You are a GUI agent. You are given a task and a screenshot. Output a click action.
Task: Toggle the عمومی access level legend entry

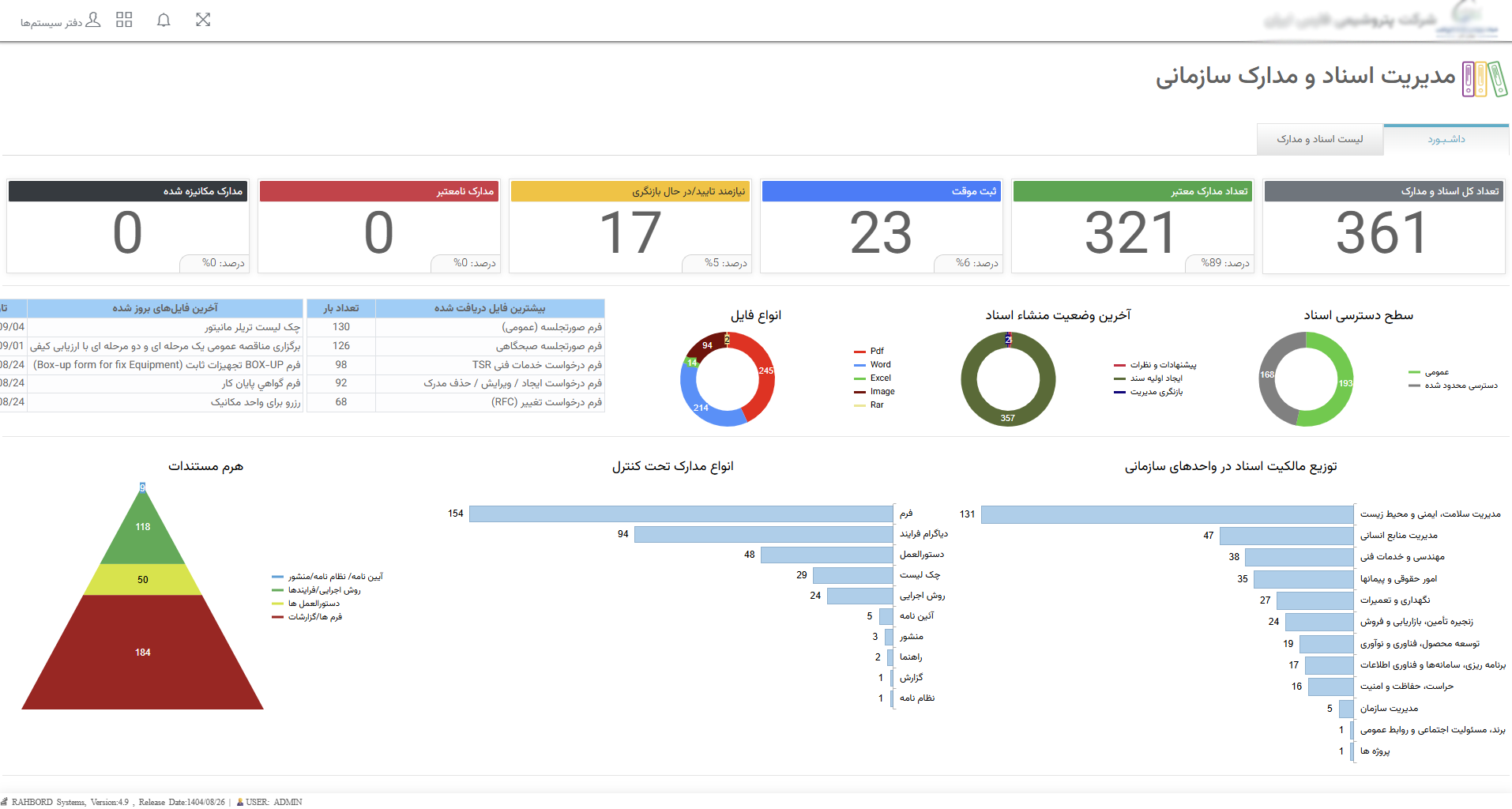point(1428,372)
